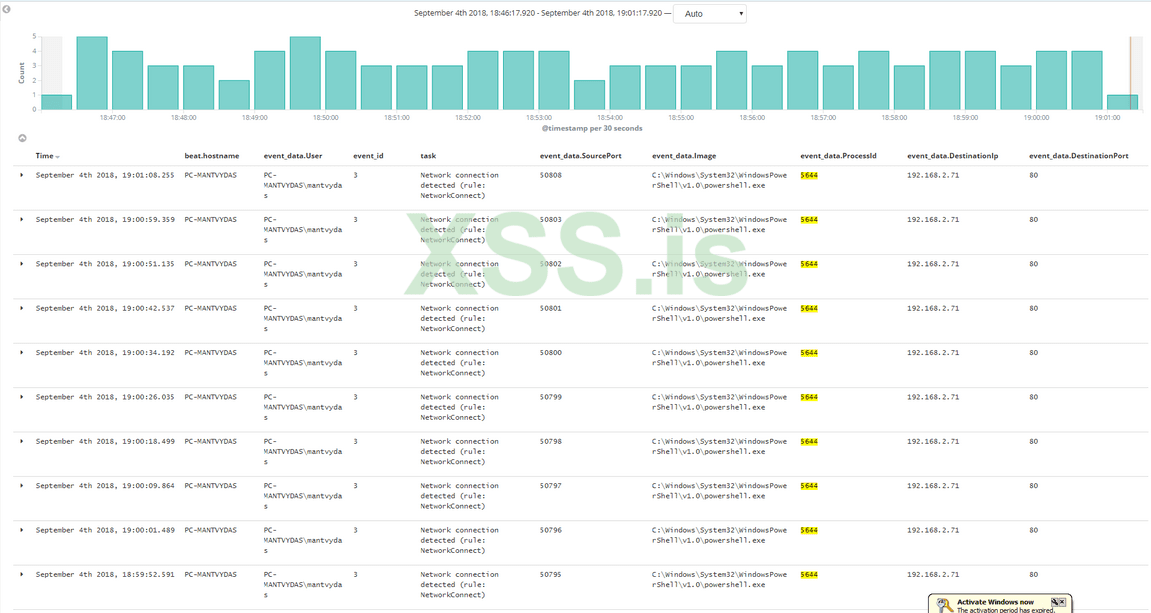Click the event_data.ProcessId column header
This screenshot has width=1151, height=613.
click(x=838, y=156)
